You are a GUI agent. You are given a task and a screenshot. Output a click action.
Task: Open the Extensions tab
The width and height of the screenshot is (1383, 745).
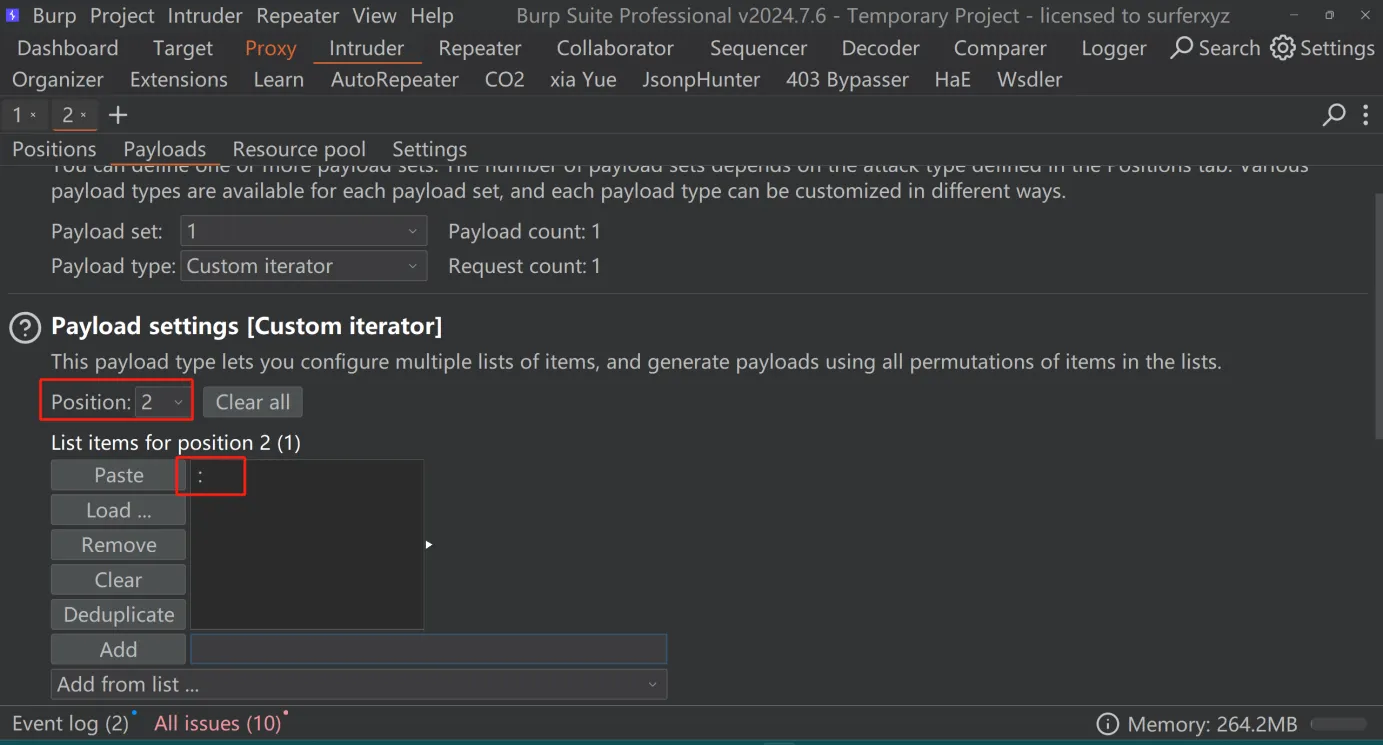coord(179,80)
